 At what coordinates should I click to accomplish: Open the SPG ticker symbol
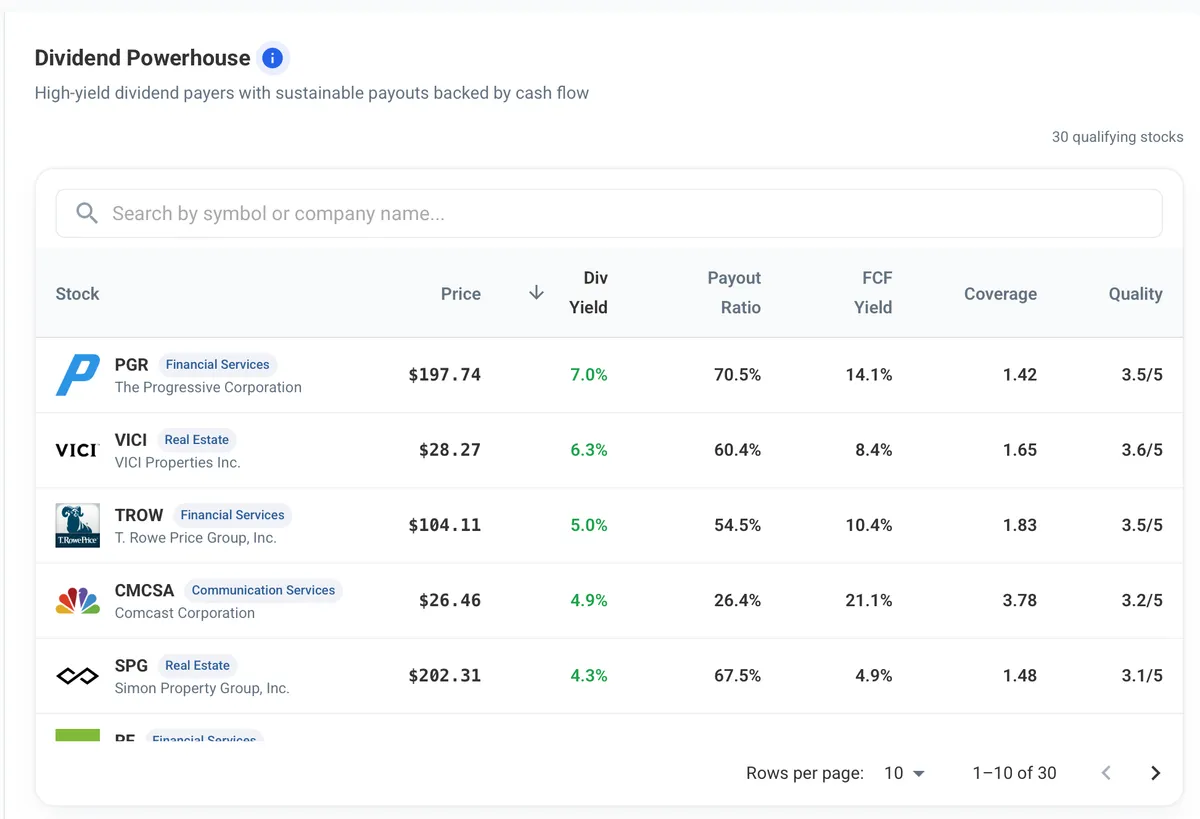pos(131,665)
